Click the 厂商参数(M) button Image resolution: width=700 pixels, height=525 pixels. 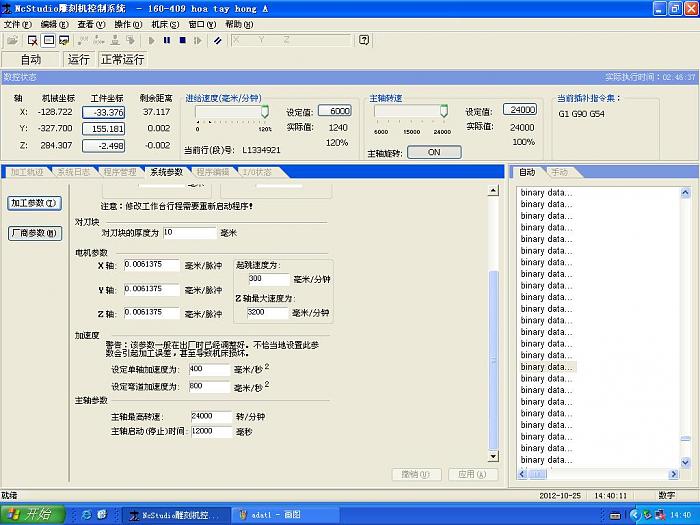(34, 233)
